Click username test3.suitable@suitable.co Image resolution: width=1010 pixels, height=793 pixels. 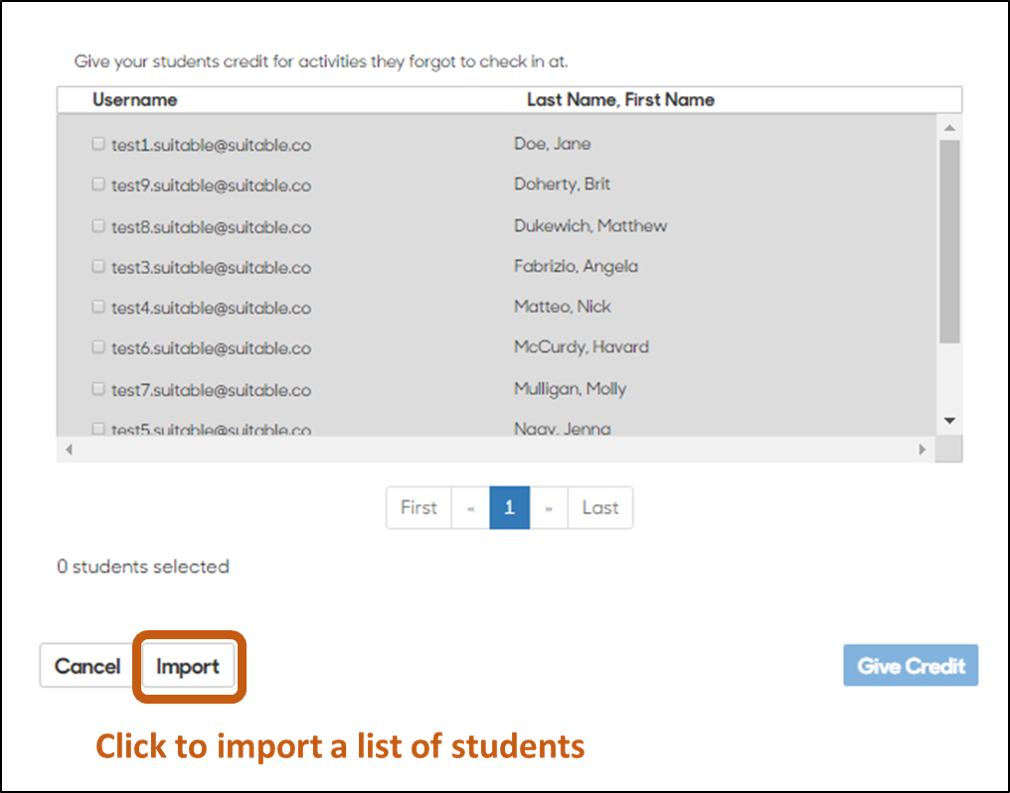click(x=211, y=268)
